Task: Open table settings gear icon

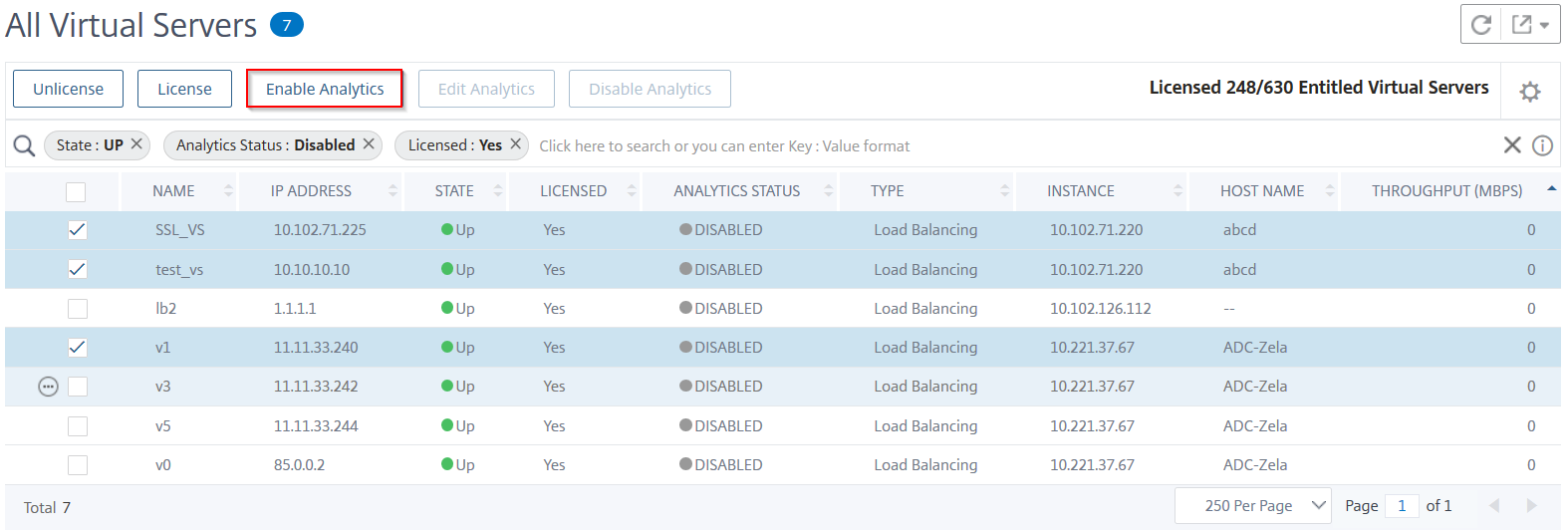Action: click(1530, 92)
